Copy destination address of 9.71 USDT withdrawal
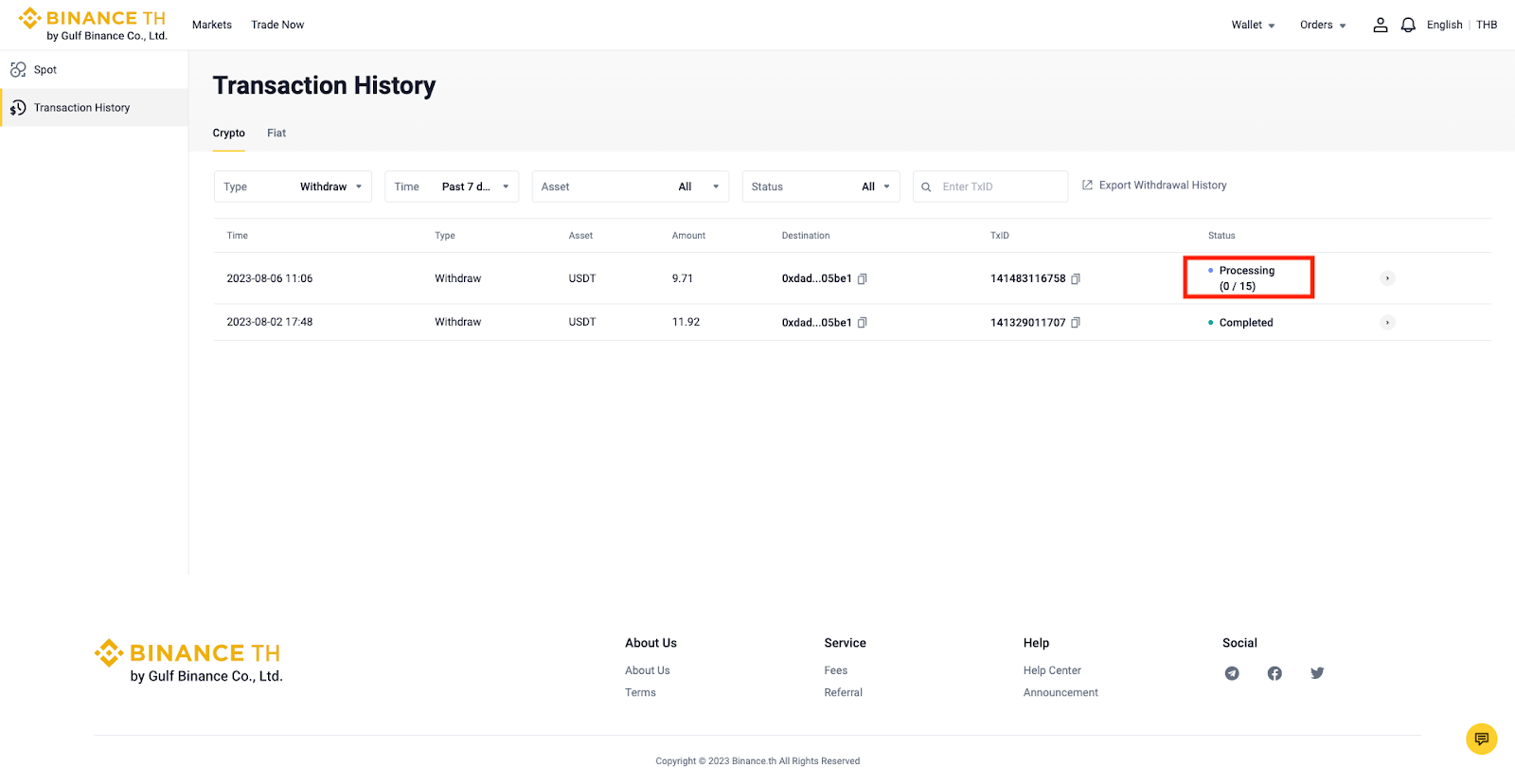 pos(862,279)
